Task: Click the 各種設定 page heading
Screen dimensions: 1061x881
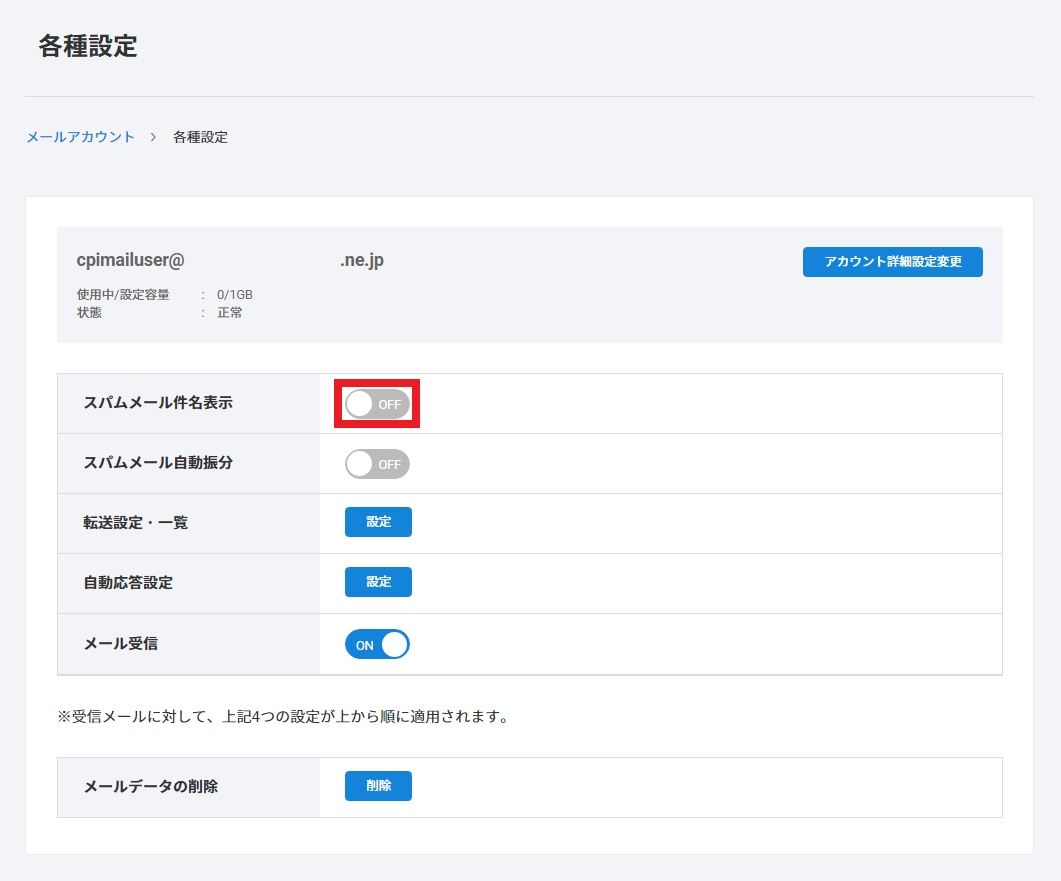Action: (88, 46)
